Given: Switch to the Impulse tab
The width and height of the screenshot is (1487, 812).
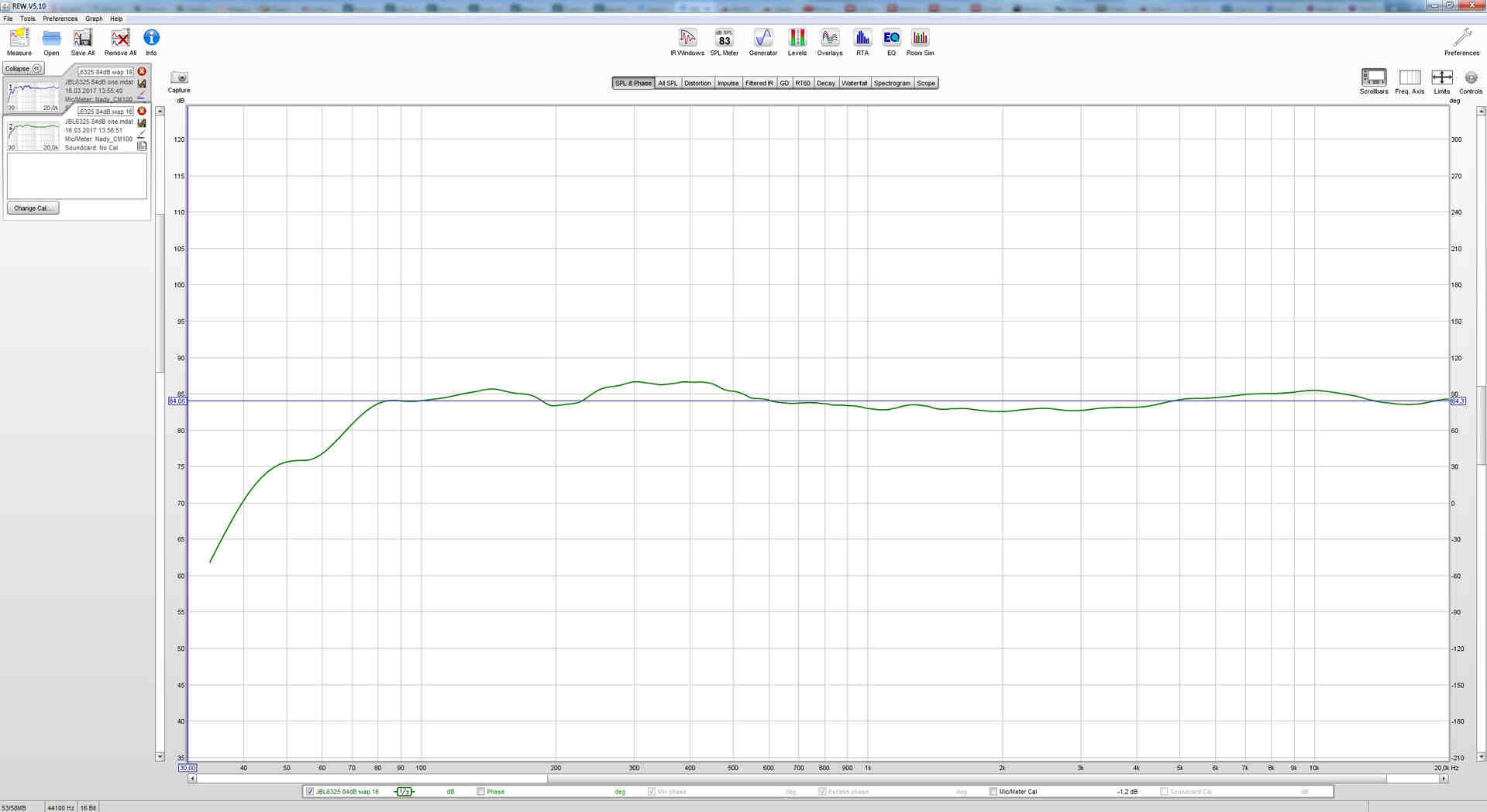Looking at the screenshot, I should (x=728, y=83).
